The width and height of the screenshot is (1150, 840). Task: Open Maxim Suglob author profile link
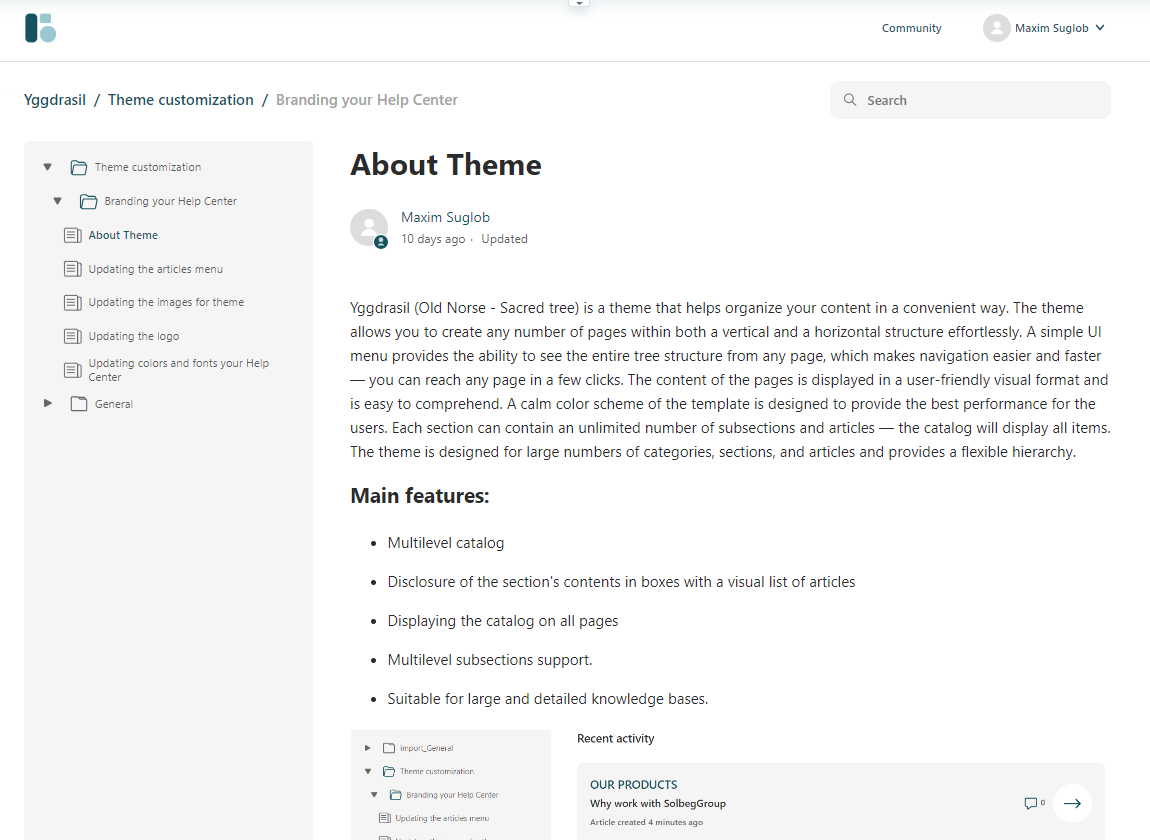pyautogui.click(x=445, y=217)
